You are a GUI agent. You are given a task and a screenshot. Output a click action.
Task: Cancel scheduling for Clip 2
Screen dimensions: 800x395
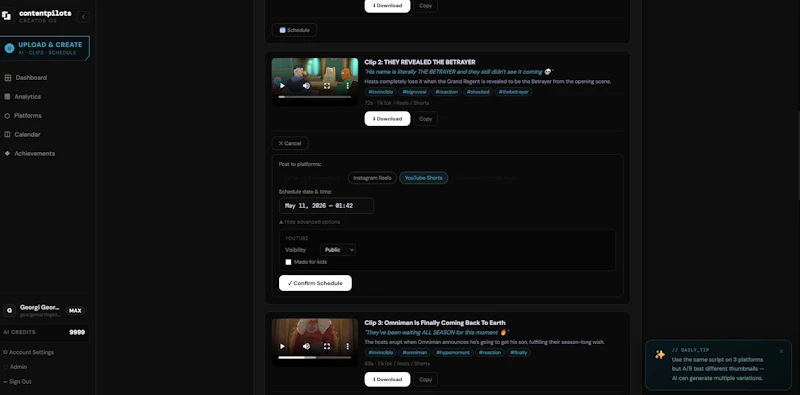coord(290,143)
